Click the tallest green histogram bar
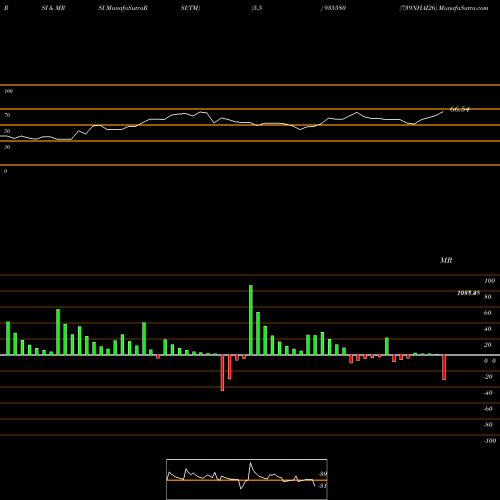The height and width of the screenshot is (500, 500). pyautogui.click(x=251, y=320)
